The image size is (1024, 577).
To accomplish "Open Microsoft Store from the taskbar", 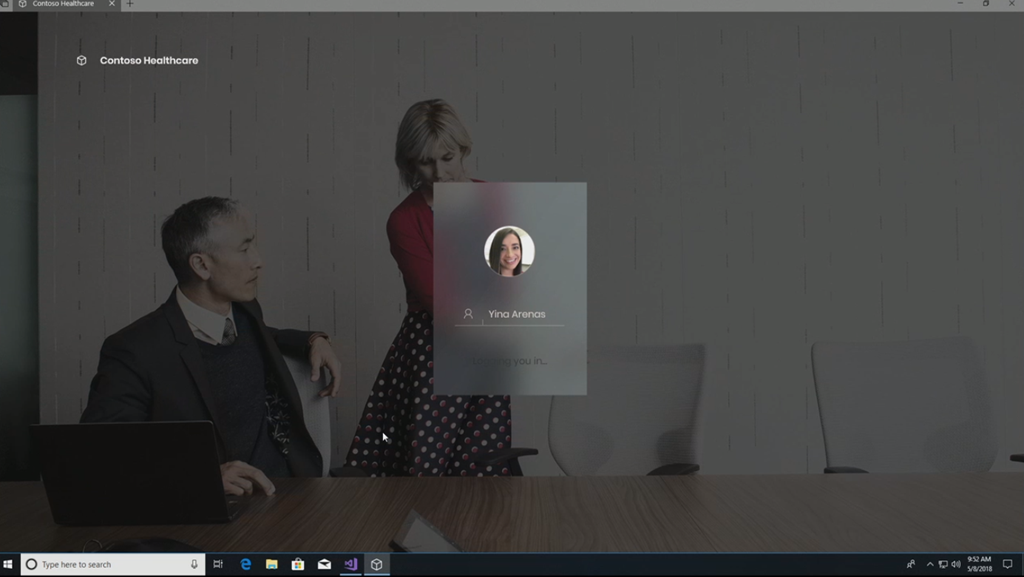I will point(298,565).
